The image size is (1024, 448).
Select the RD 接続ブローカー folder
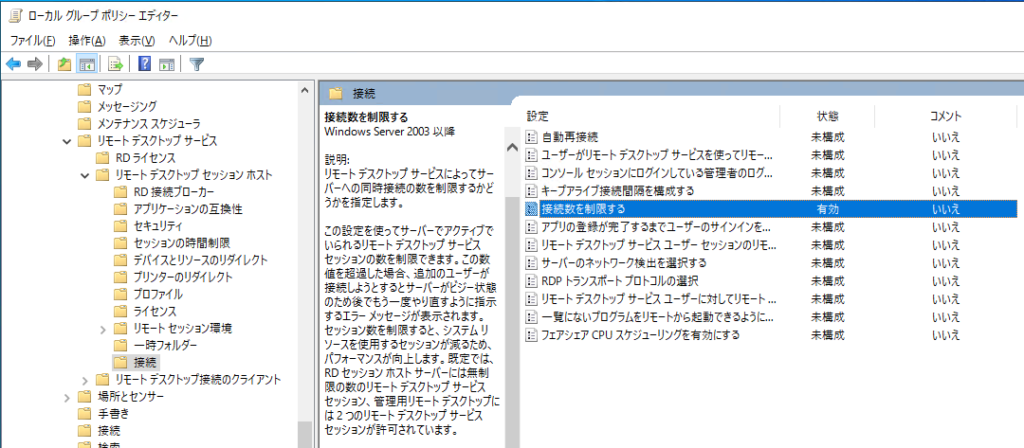click(173, 192)
